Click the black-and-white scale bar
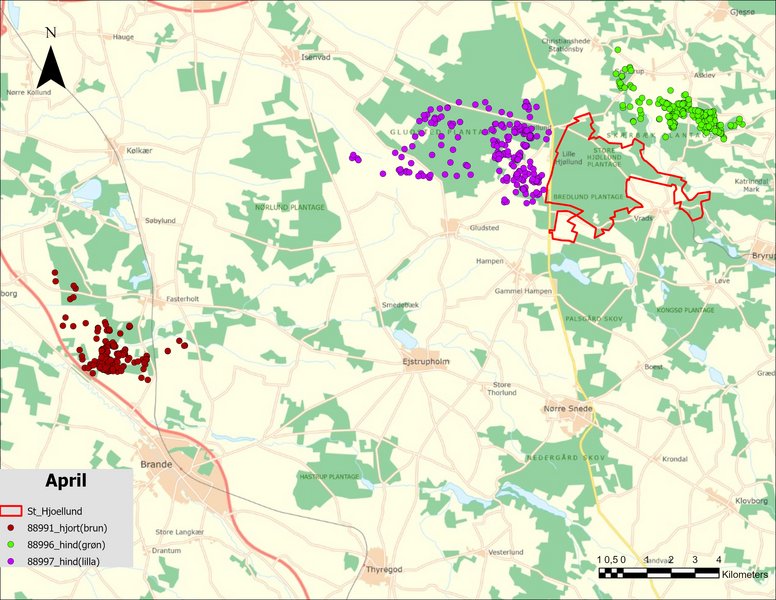The image size is (776, 600). click(x=658, y=574)
